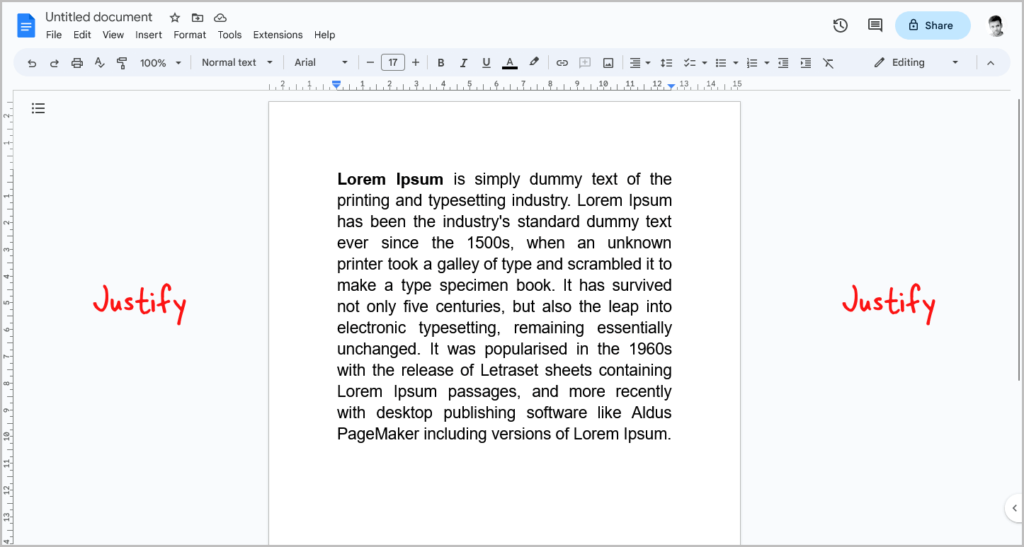Screen dimensions: 1024x547
Task: Activate the paint format tool
Action: pos(121,63)
